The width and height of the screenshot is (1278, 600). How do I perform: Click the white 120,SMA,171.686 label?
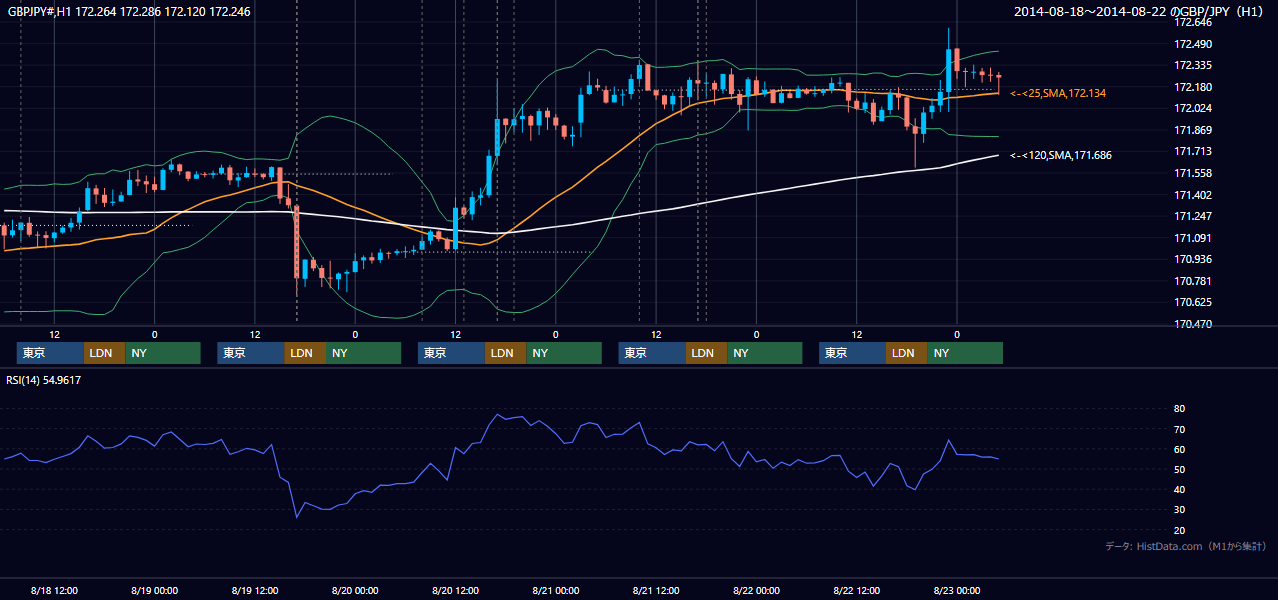pyautogui.click(x=1061, y=155)
